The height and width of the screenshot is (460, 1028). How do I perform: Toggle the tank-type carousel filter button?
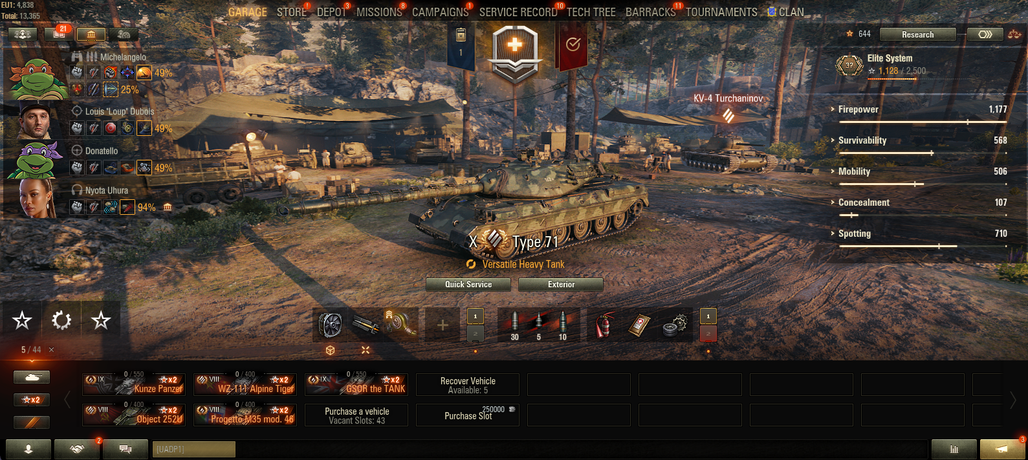pyautogui.click(x=31, y=377)
